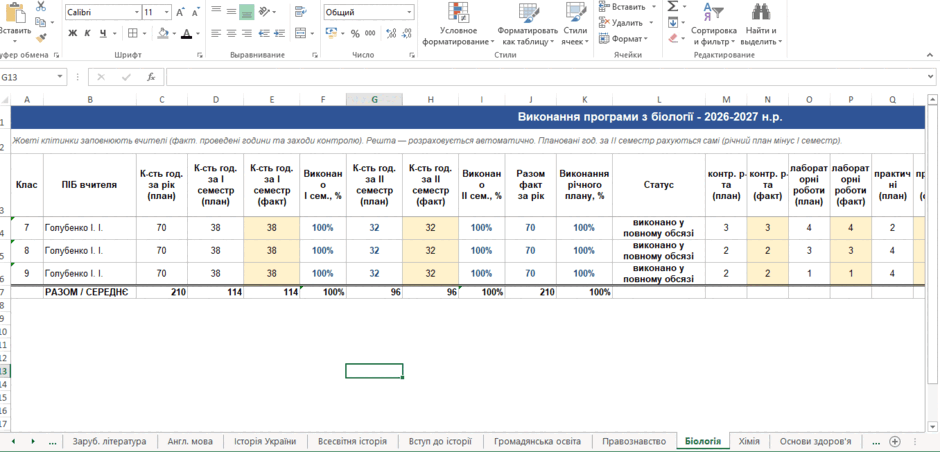The height and width of the screenshot is (452, 940).
Task: Align text right
Action: 246,33
